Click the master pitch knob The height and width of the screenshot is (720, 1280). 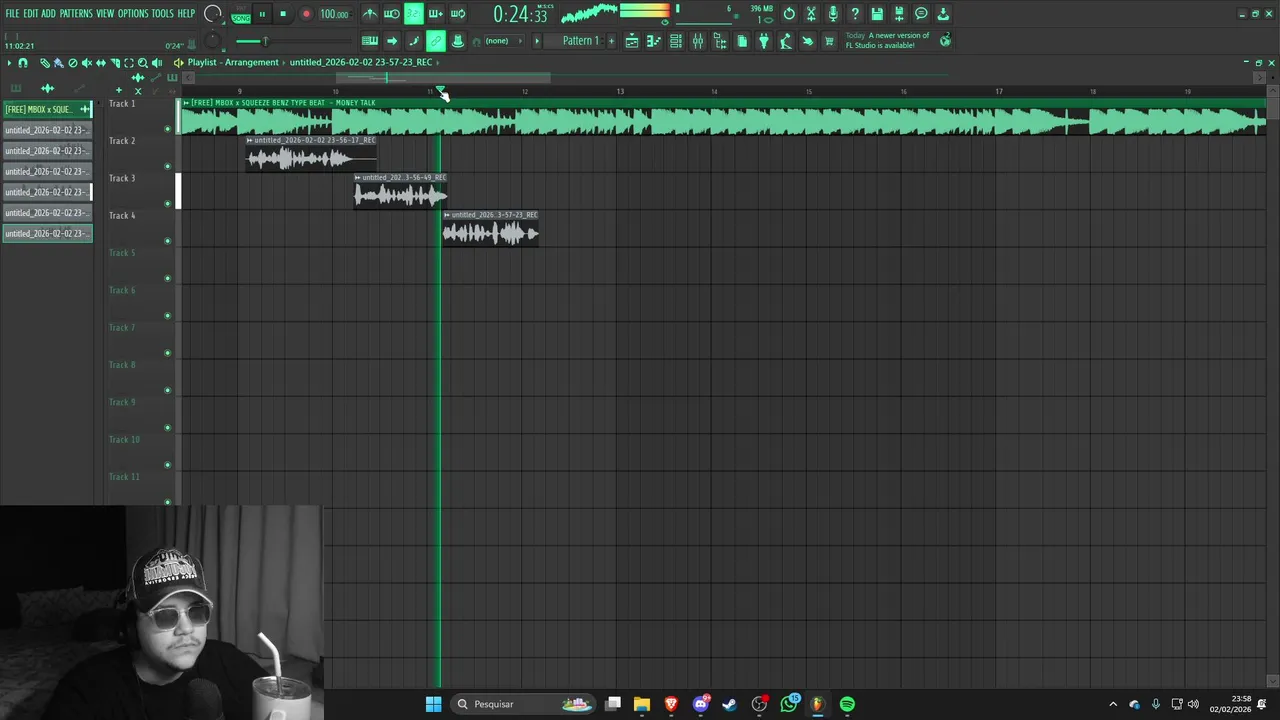(212, 40)
